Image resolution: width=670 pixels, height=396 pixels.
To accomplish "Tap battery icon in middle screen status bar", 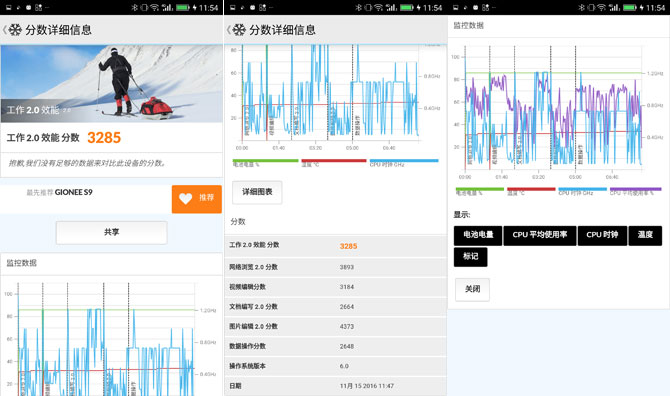I will click(407, 7).
